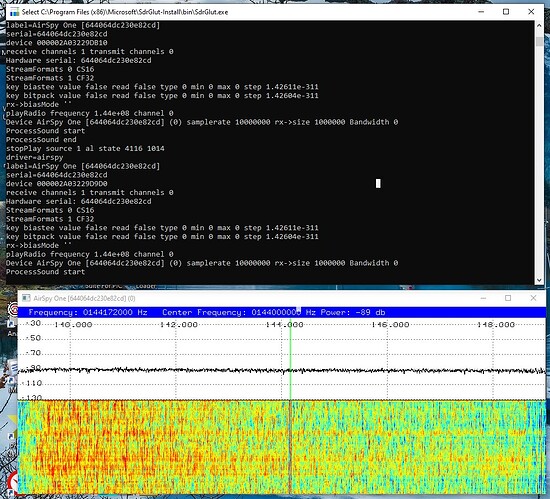Minimize the AirSpy One window
The image size is (550, 499).
pos(483,298)
